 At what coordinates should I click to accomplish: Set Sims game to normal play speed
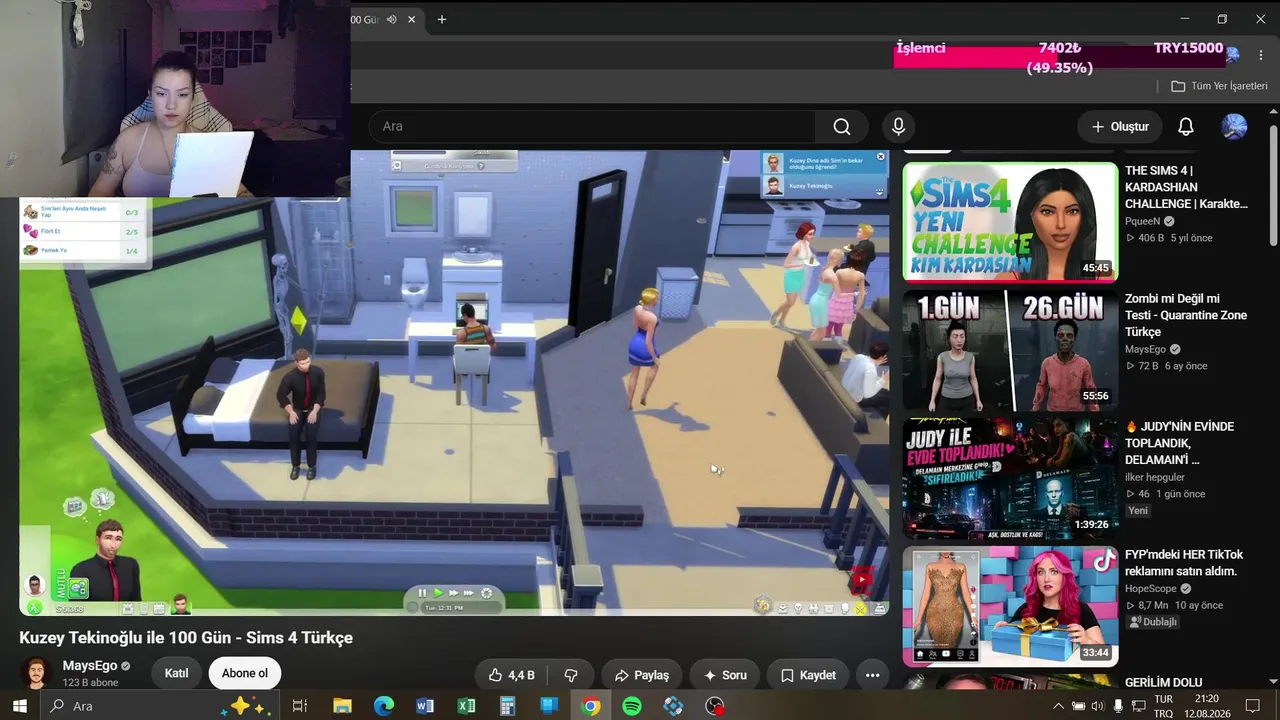click(438, 593)
